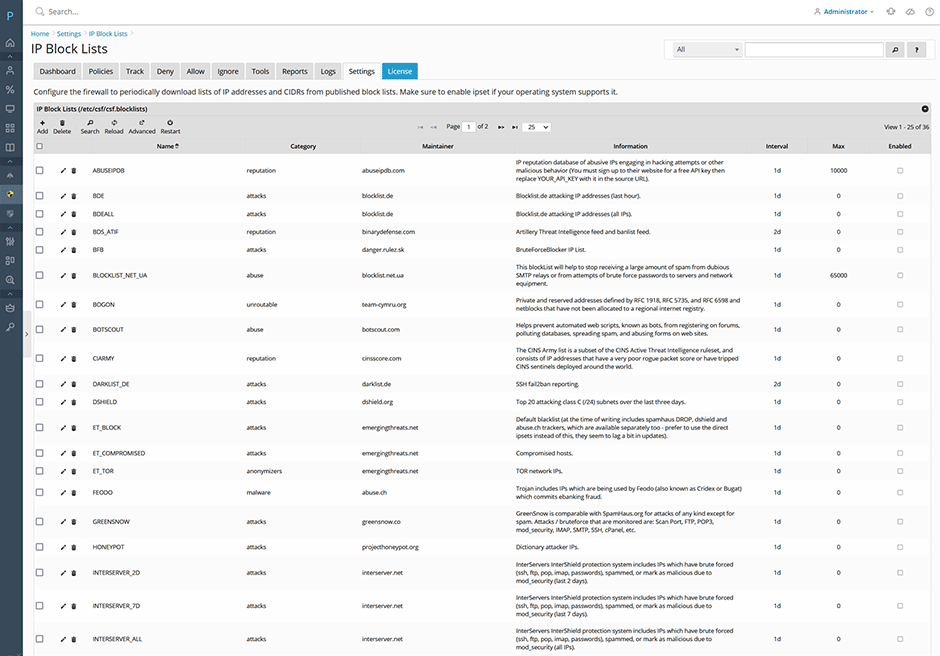Edit the ABUSEIPDB entry with pencil icon
This screenshot has height=656, width=940.
(x=63, y=171)
